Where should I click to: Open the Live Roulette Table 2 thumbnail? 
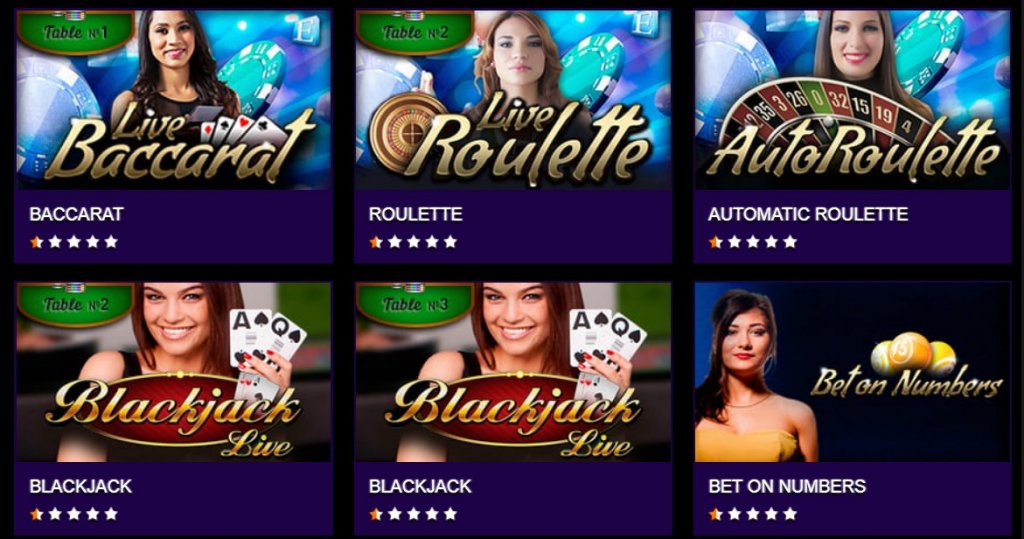(x=513, y=99)
